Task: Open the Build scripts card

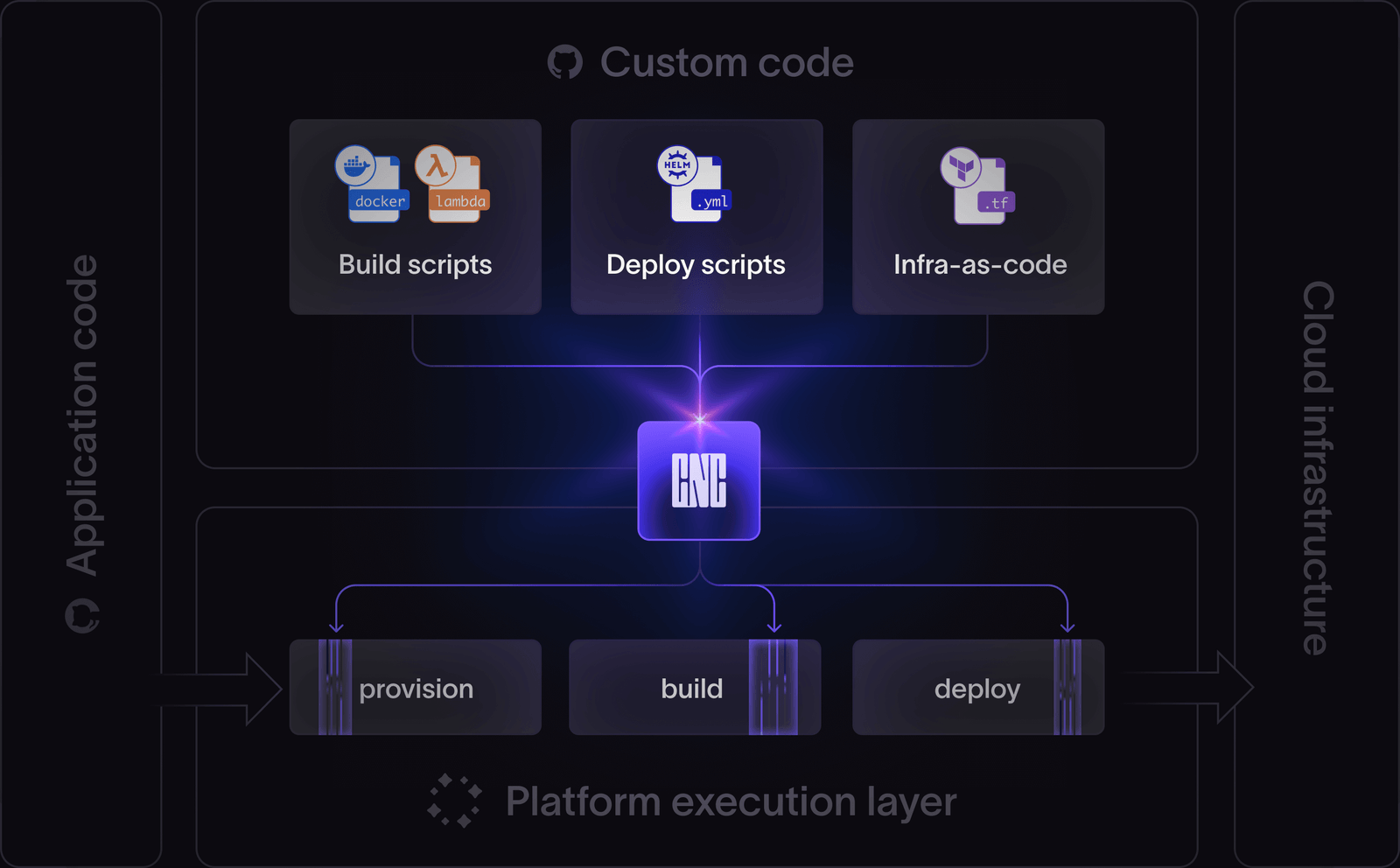Action: pyautogui.click(x=416, y=216)
